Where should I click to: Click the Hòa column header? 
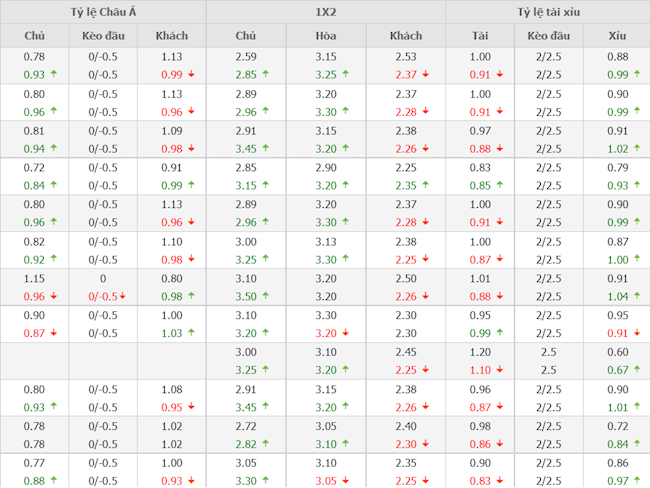[325, 36]
